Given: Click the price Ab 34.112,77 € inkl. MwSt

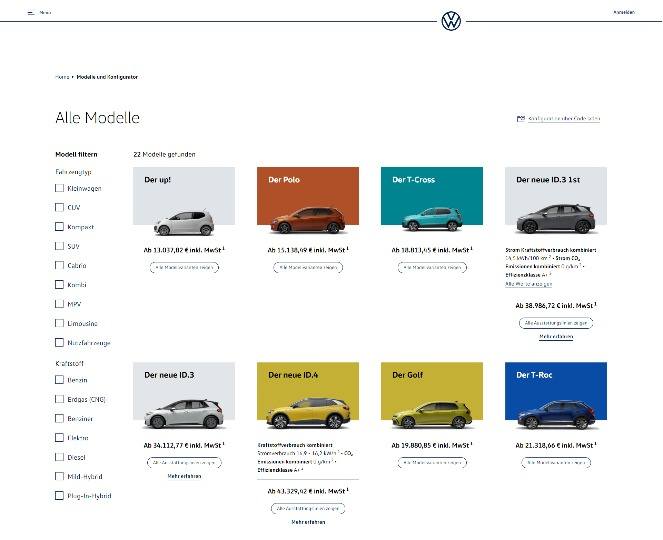Looking at the screenshot, I should 184,445.
